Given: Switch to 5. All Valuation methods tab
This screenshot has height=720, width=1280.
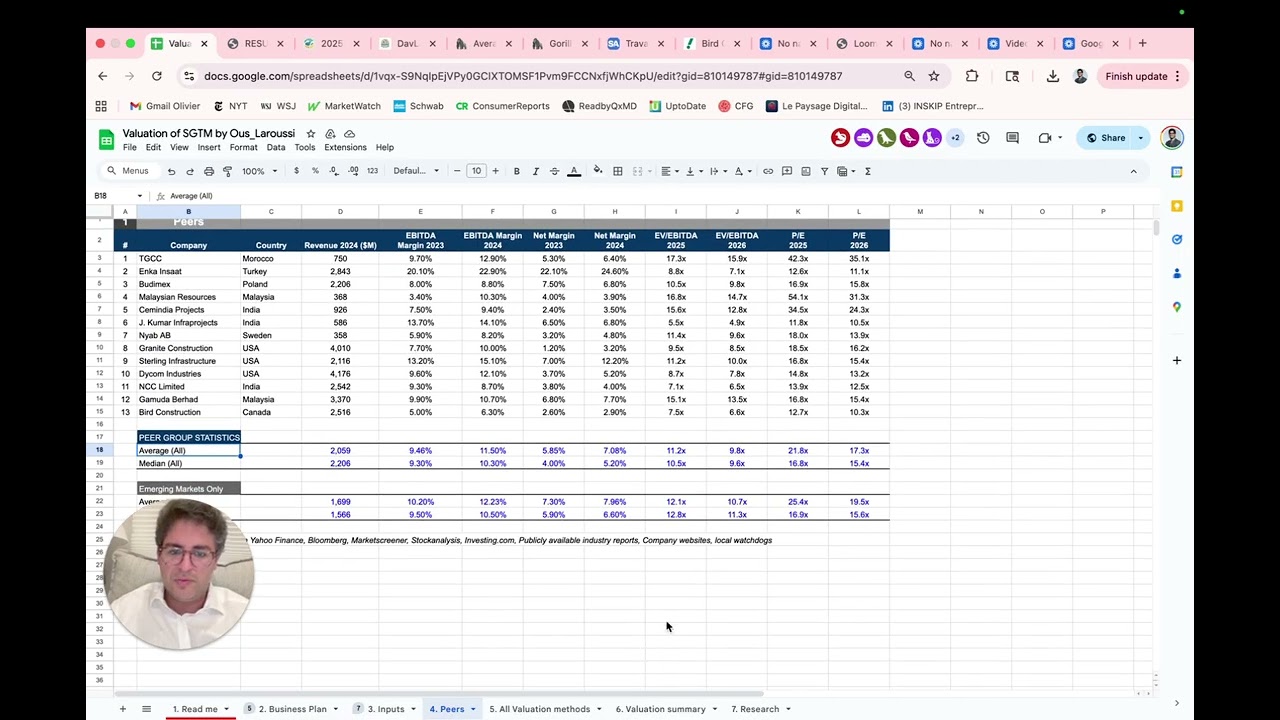Looking at the screenshot, I should coord(539,709).
